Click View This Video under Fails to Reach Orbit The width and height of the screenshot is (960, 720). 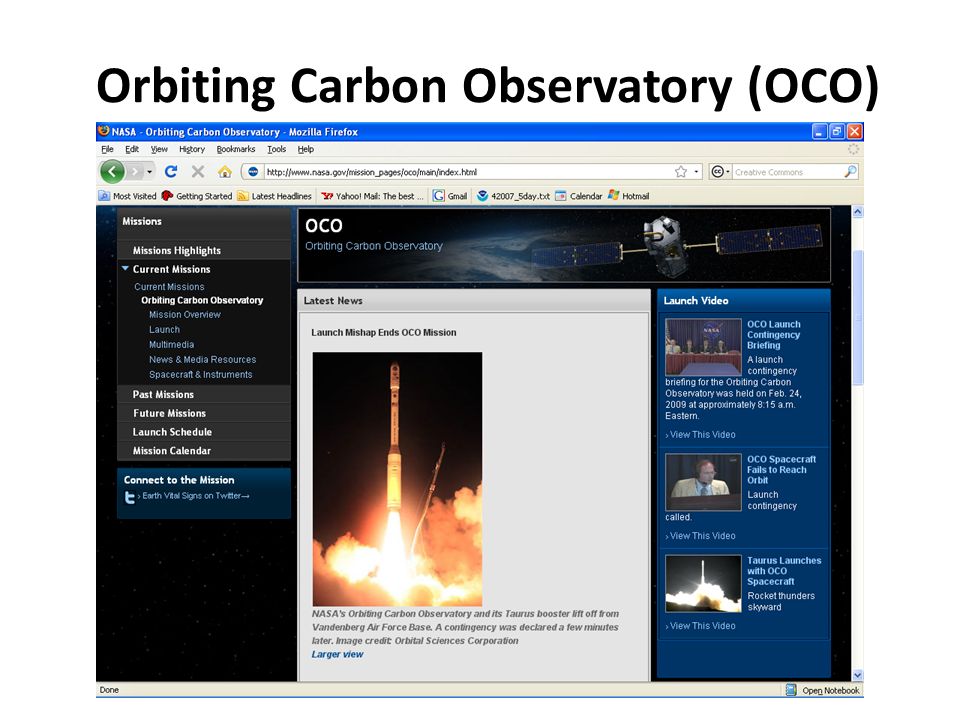click(702, 536)
